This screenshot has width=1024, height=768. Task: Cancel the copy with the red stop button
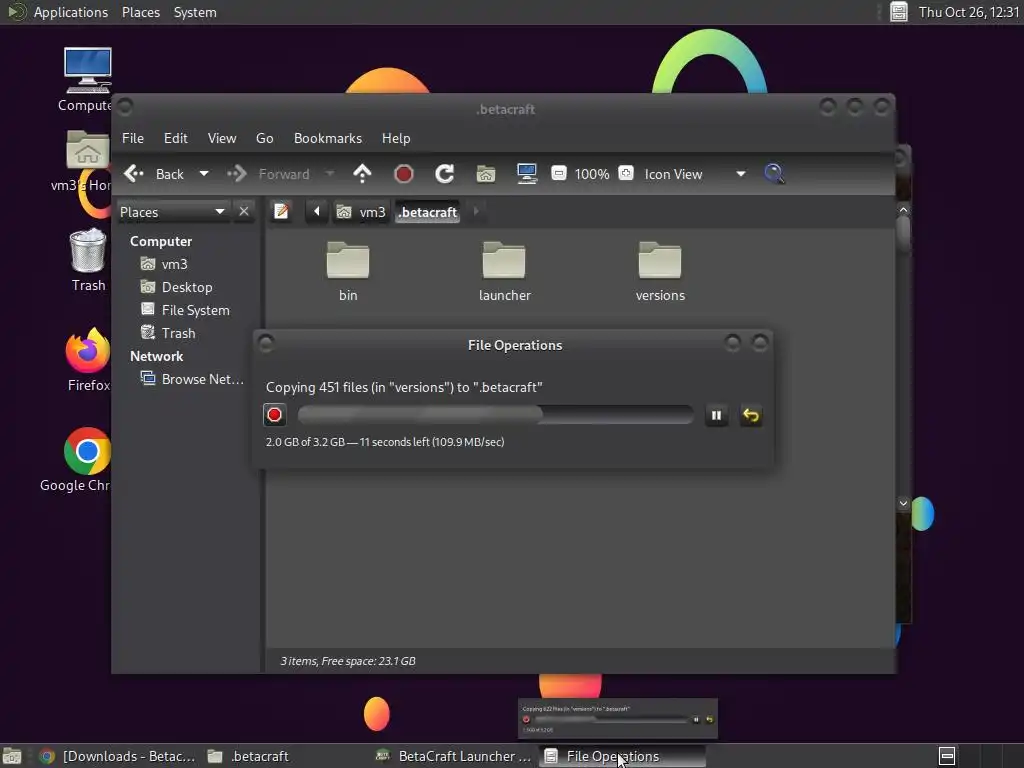[274, 415]
